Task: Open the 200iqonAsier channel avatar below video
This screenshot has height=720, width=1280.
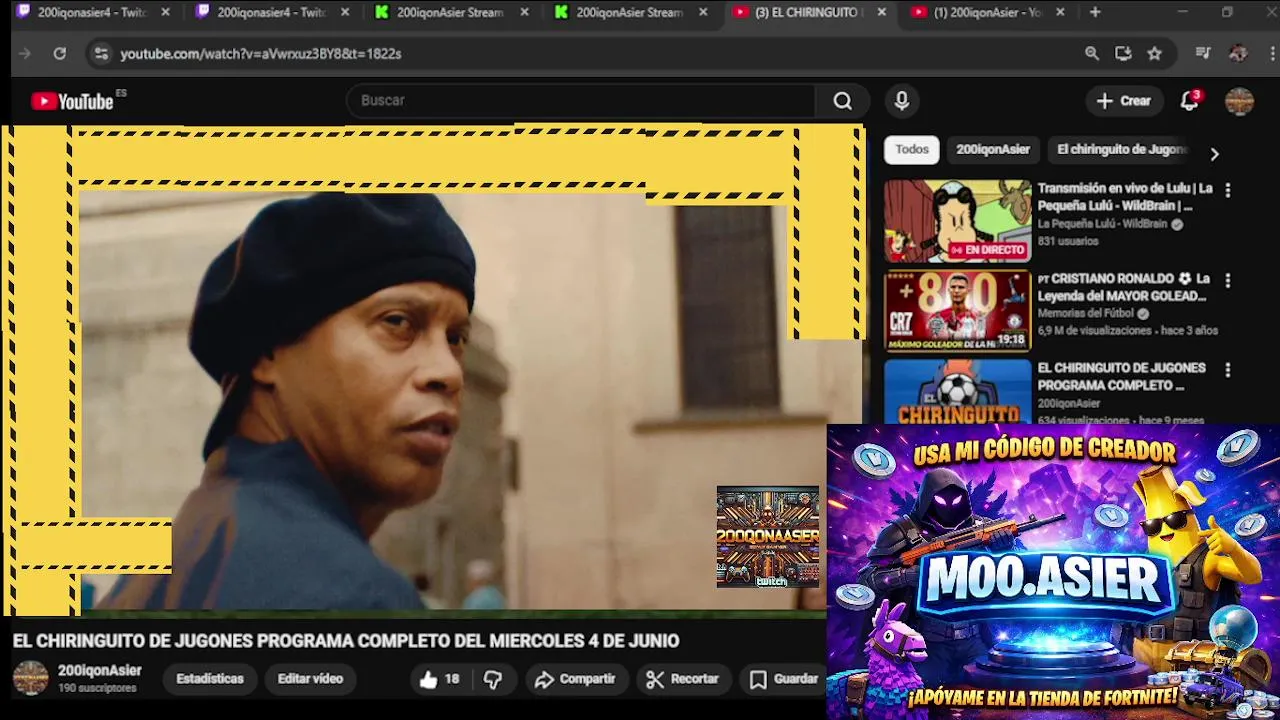Action: tap(30, 678)
